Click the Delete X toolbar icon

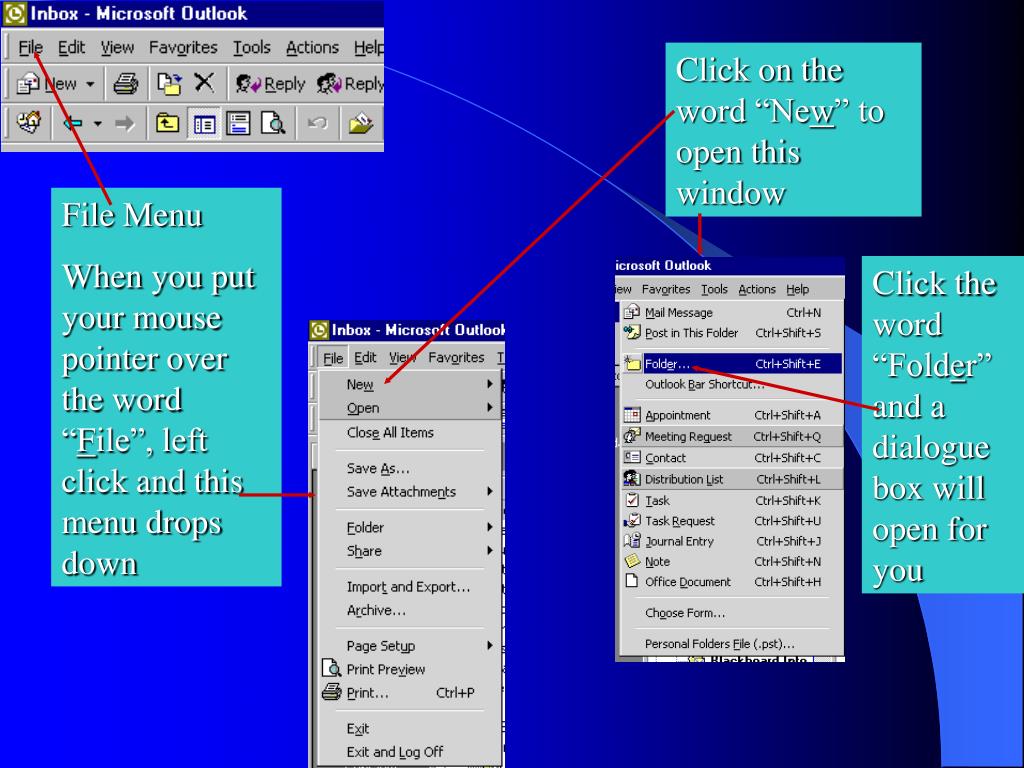204,83
